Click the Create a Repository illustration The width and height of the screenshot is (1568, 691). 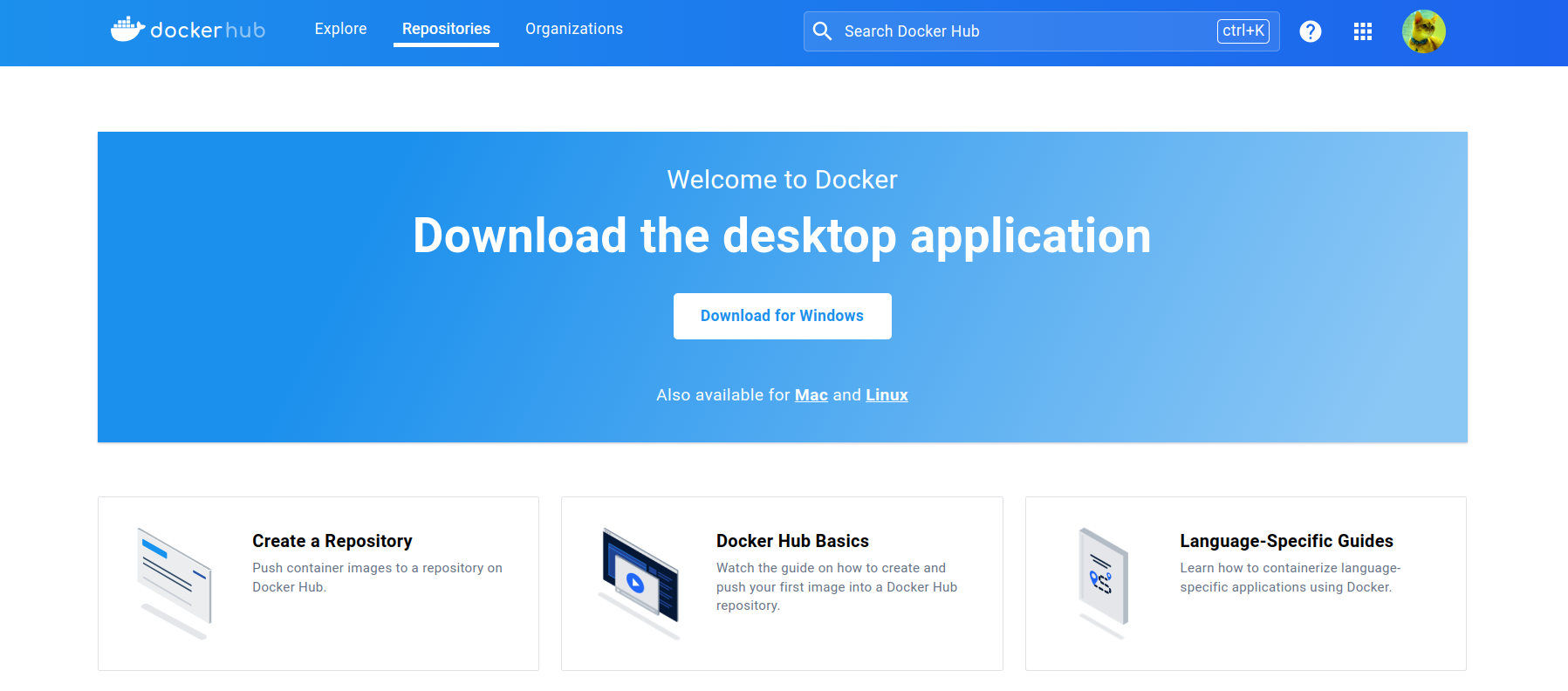point(175,583)
